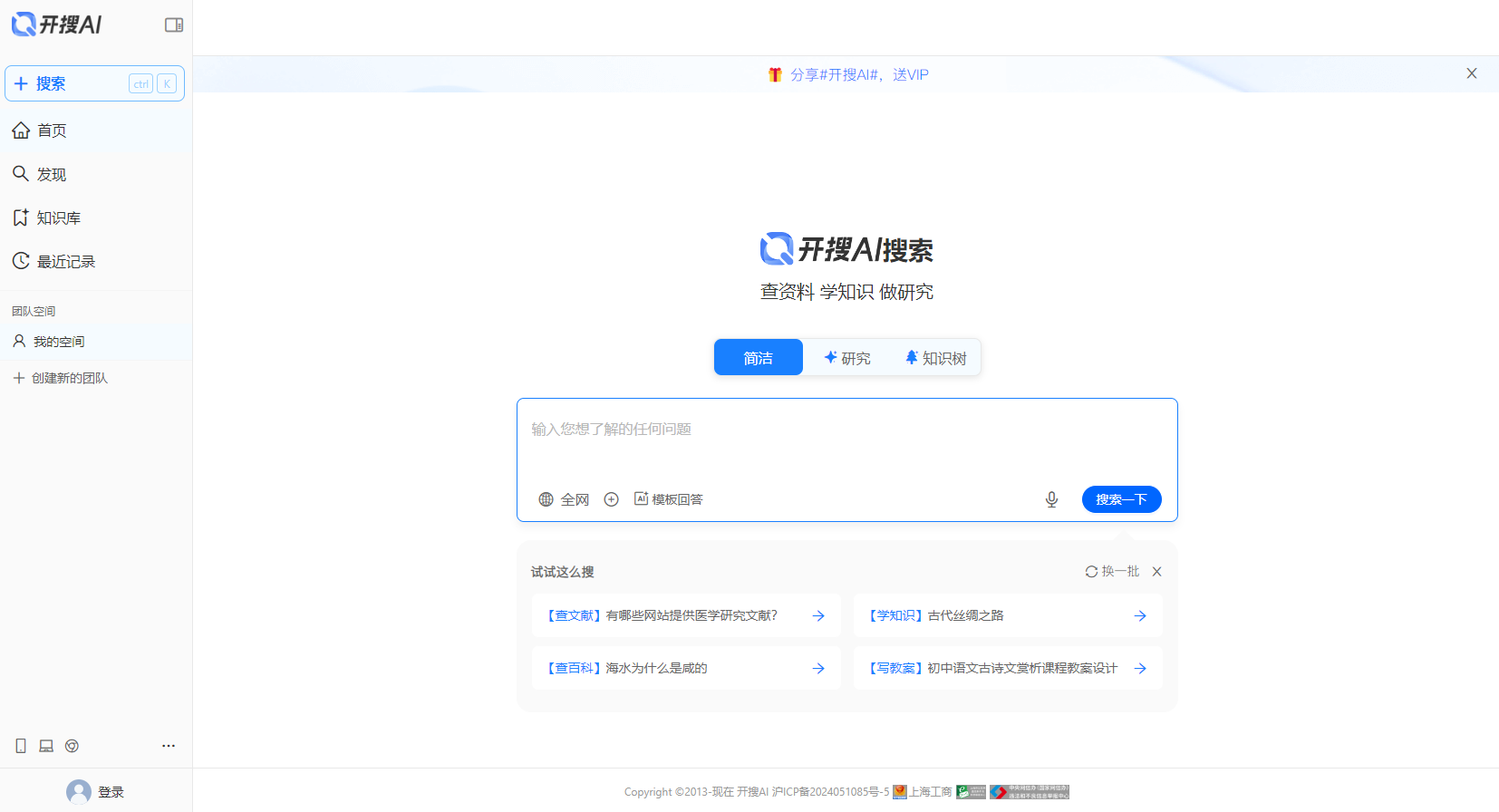
Task: Select suggestion 初中语文古诗文赏析课程教案设计
Action: (x=1008, y=668)
